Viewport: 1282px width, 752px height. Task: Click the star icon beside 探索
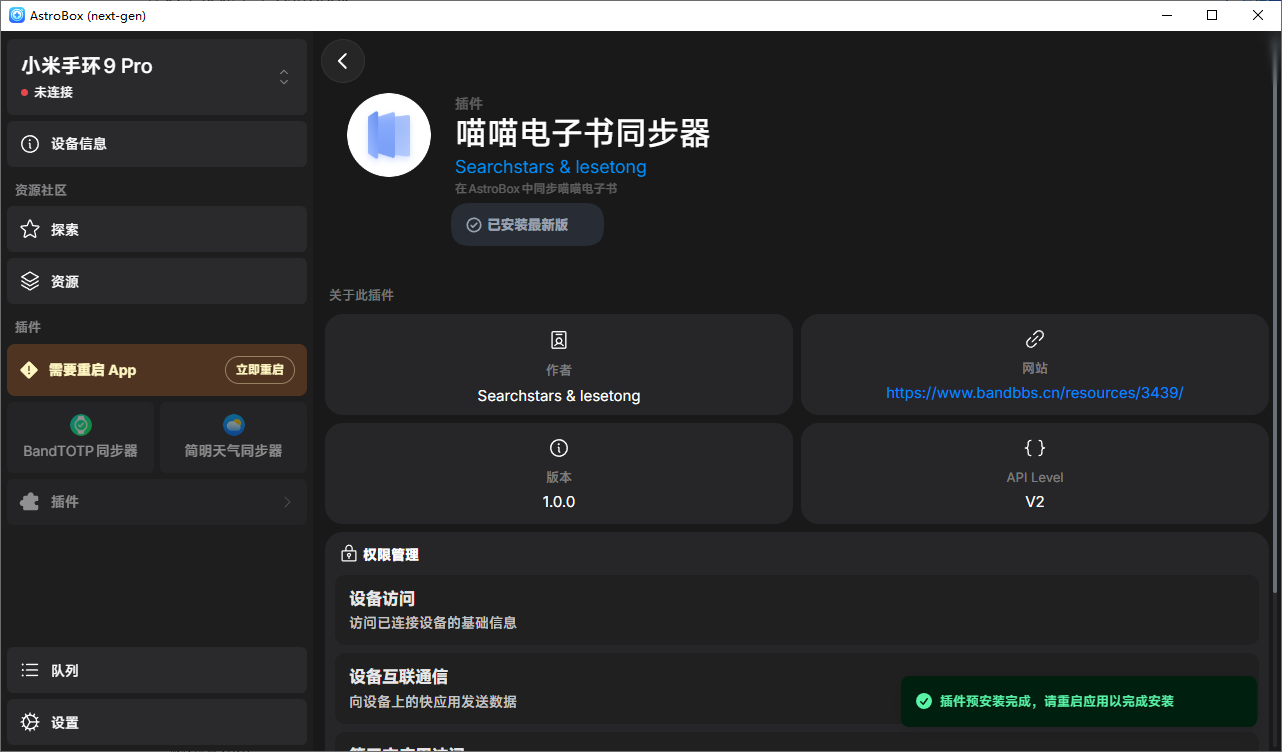coord(30,229)
